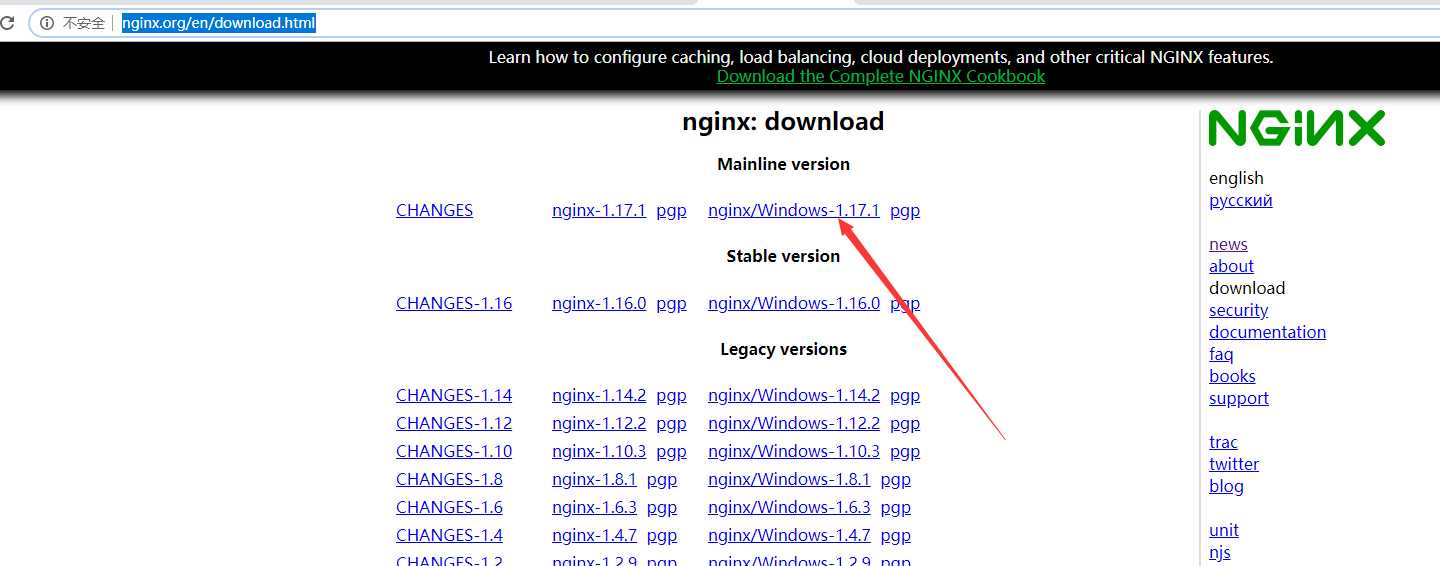Open pgp link beside nginx/Windows-1.6.3
Viewport: 1440px width, 566px height.
click(896, 507)
